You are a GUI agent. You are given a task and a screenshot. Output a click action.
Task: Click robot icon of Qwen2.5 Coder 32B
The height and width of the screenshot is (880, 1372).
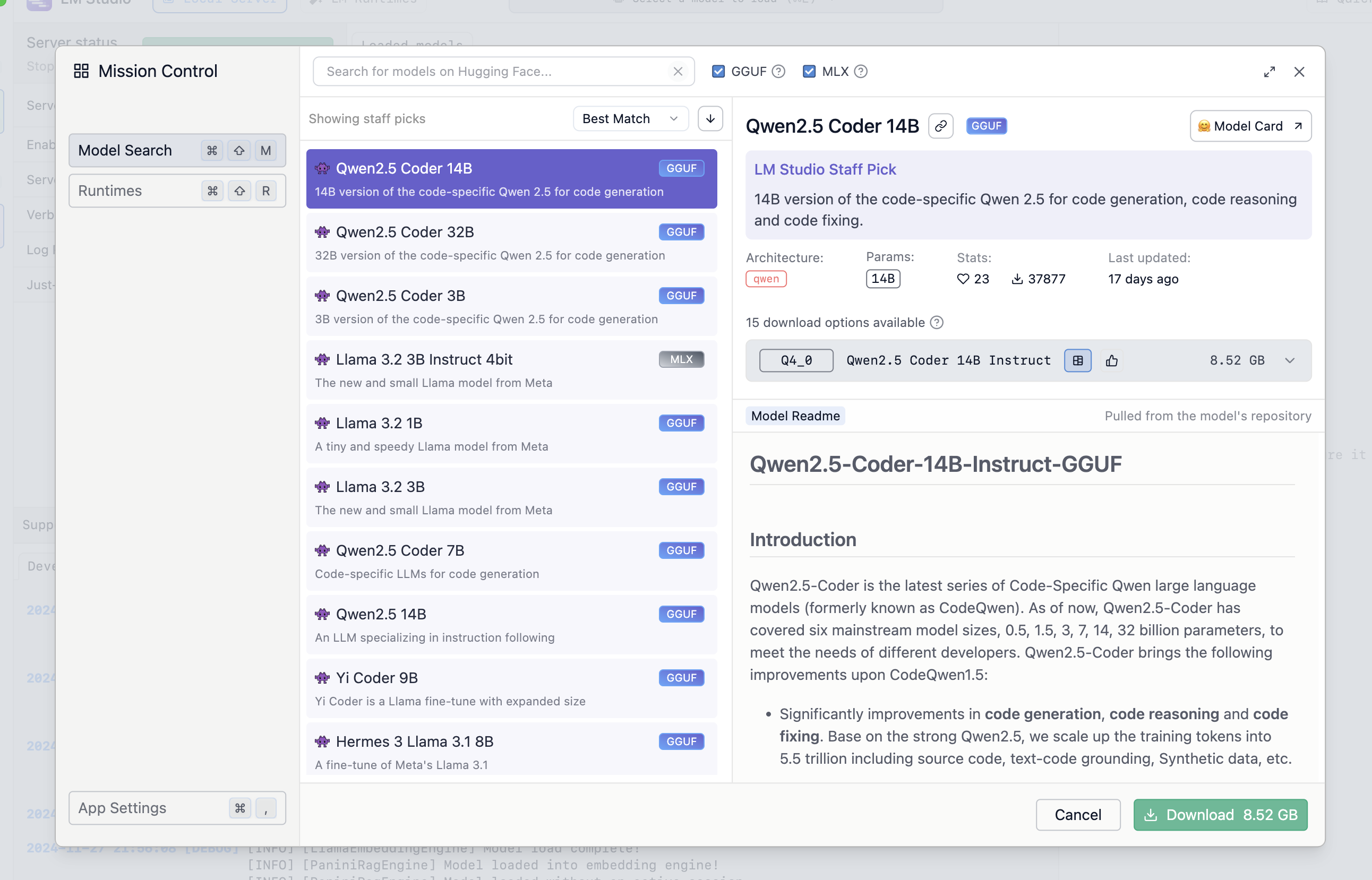[x=322, y=232]
